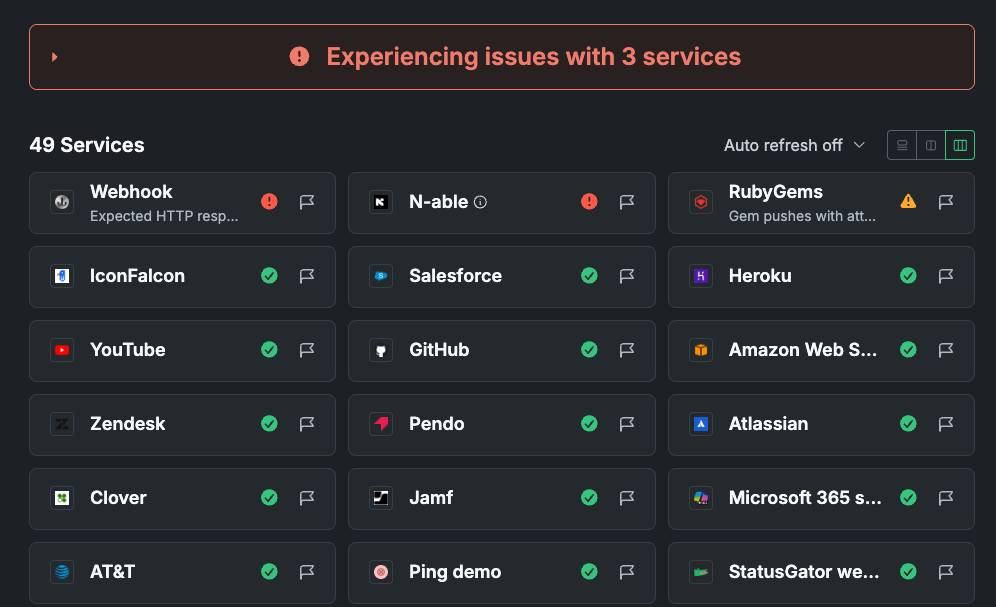Viewport: 996px width, 607px height.
Task: Click RubyGems yellow warning triangle icon
Action: [908, 202]
